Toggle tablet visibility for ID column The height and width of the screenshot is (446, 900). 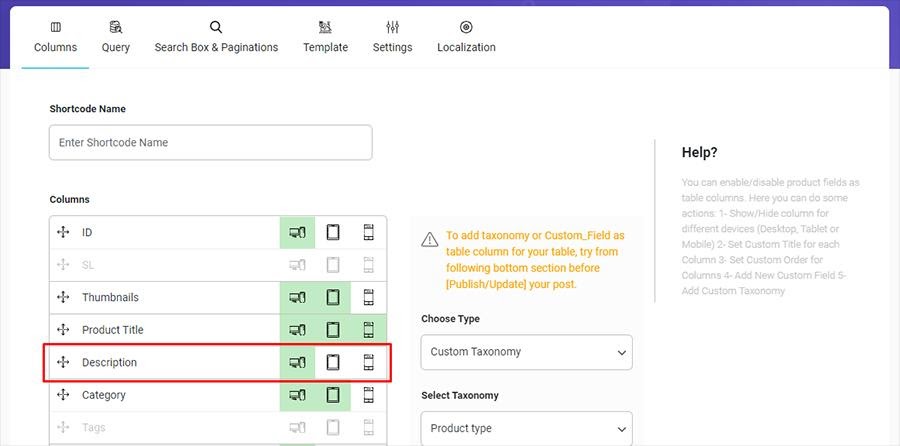pos(333,232)
